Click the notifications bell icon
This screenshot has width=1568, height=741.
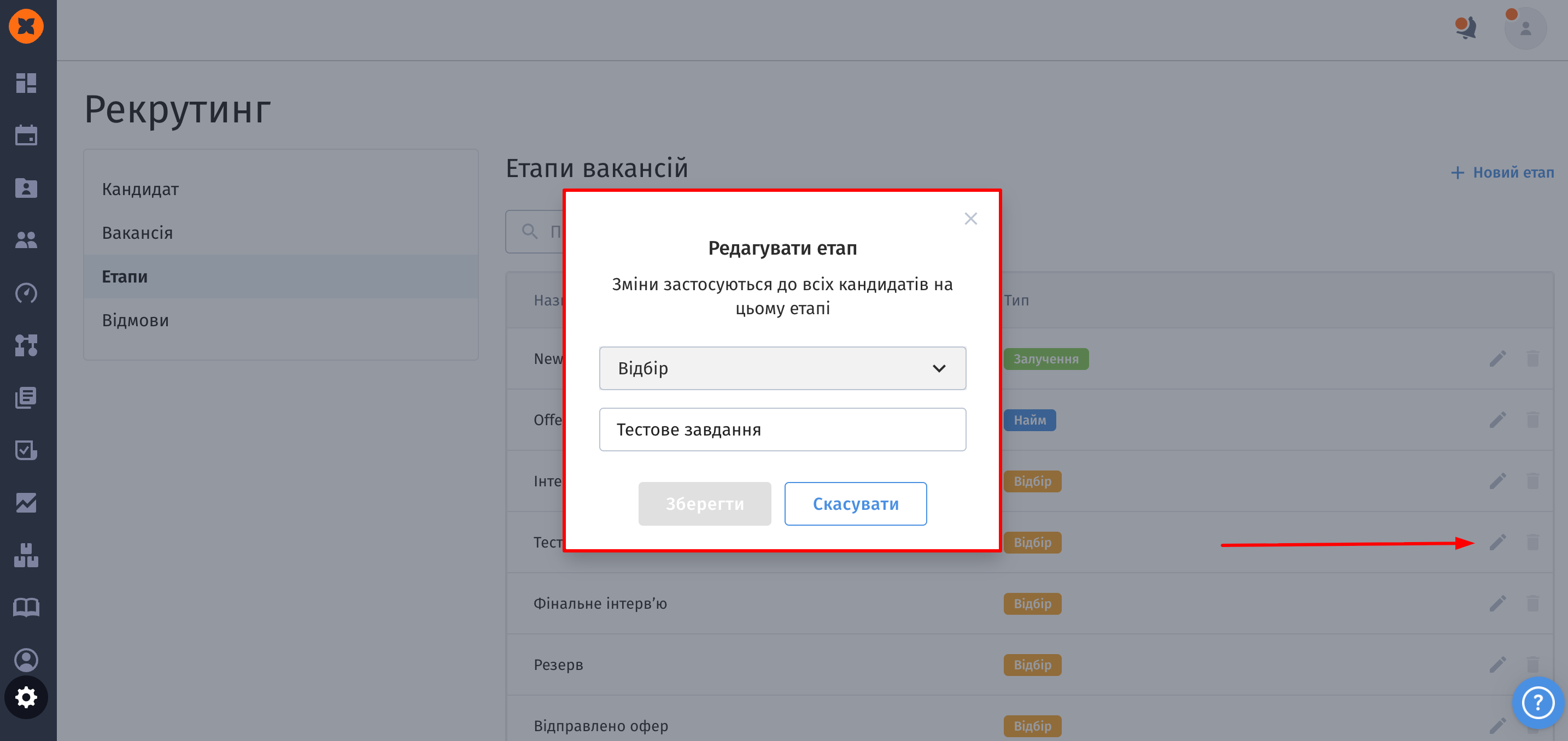[1466, 28]
